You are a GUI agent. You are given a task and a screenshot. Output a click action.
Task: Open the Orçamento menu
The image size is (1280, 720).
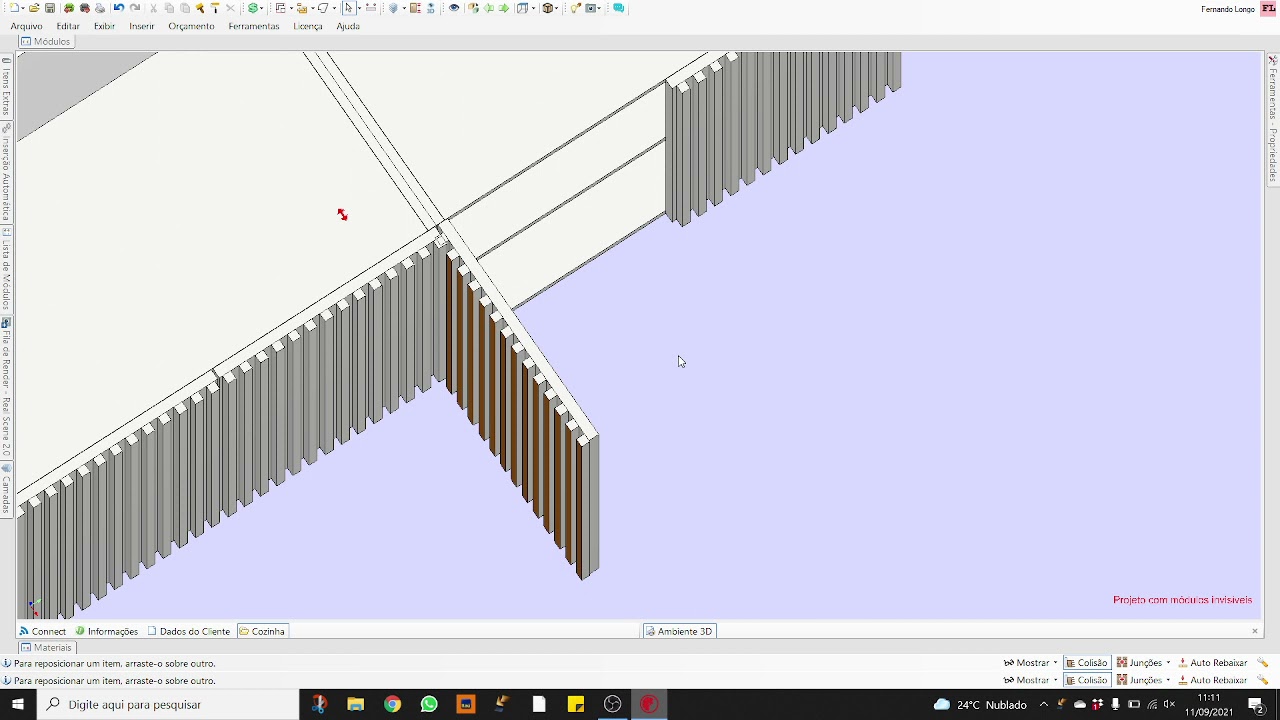pos(191,26)
